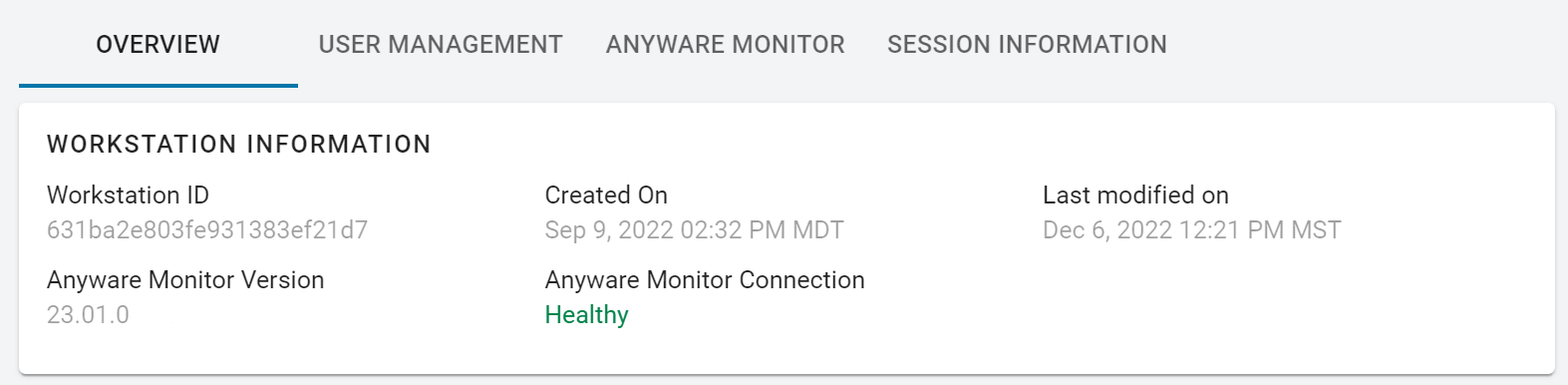Click the Created On date value
Viewport: 1568px width, 385px height.
694,230
